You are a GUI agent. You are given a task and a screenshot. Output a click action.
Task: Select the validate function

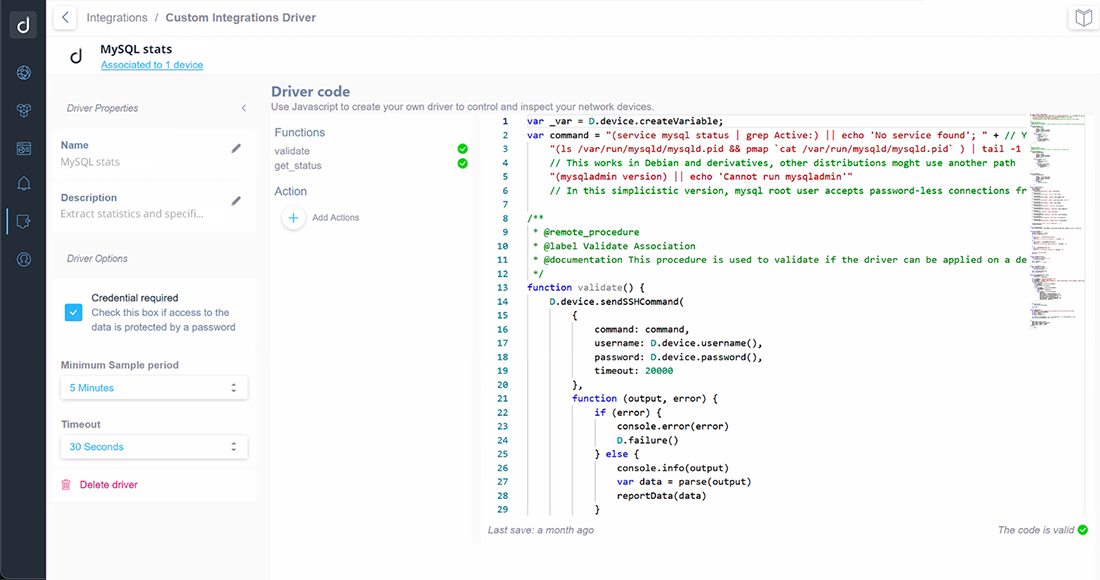(x=292, y=151)
